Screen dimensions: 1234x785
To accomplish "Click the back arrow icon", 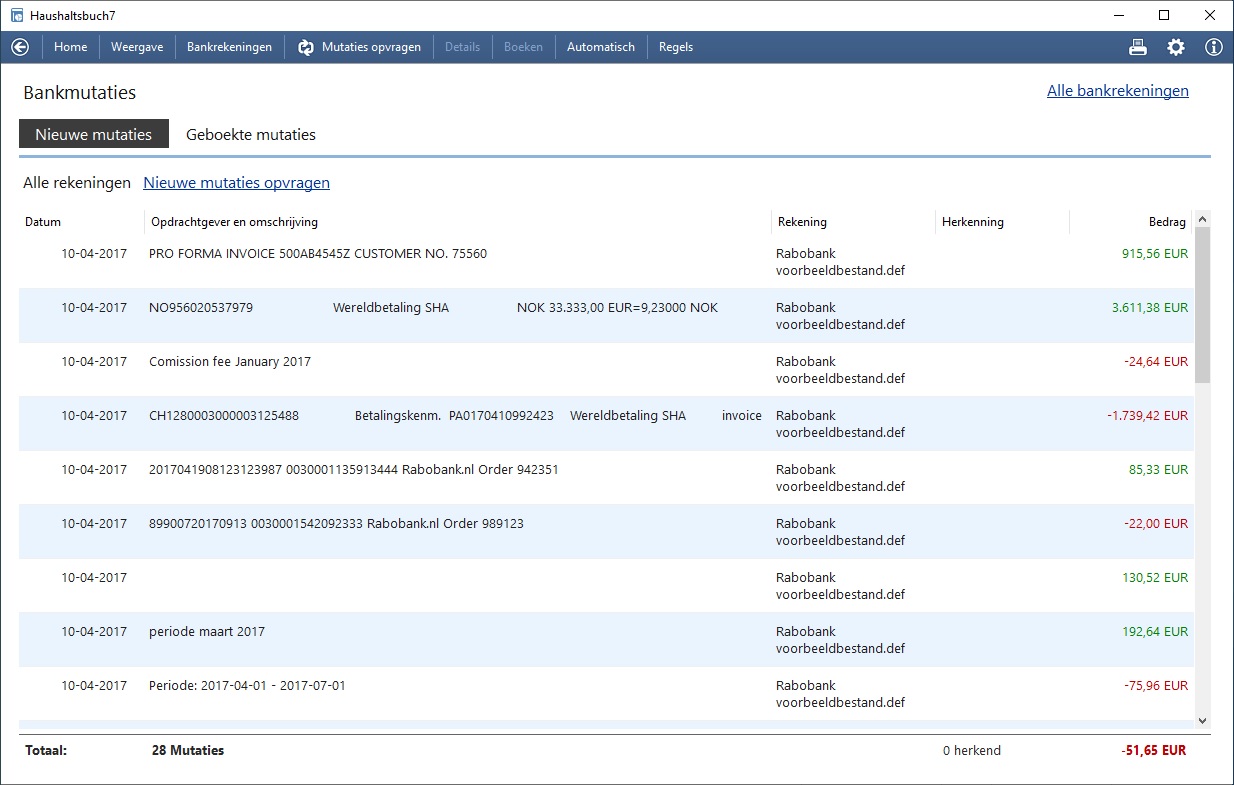I will coord(20,47).
